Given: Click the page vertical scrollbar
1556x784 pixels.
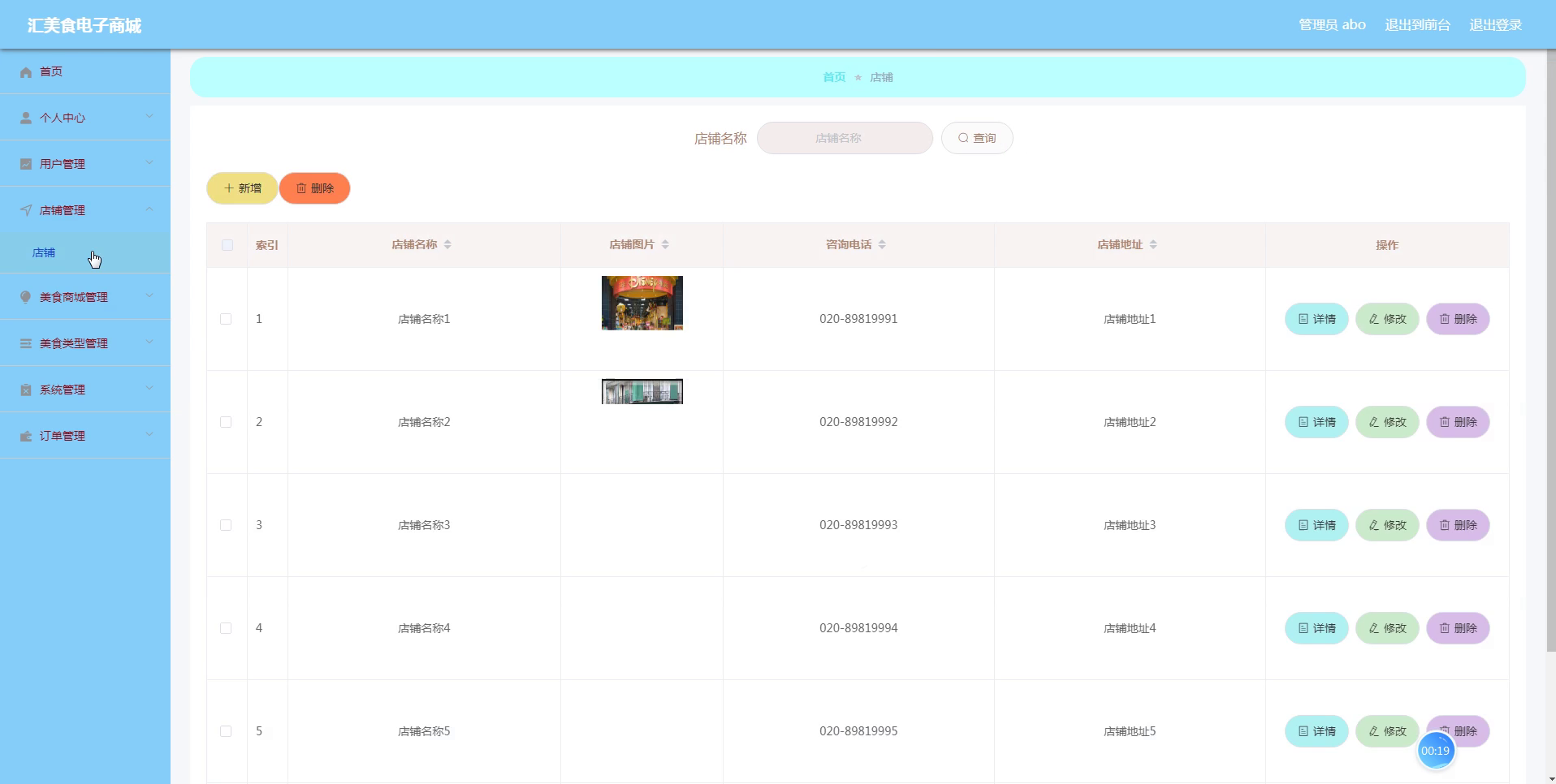Looking at the screenshot, I should pyautogui.click(x=1550, y=349).
